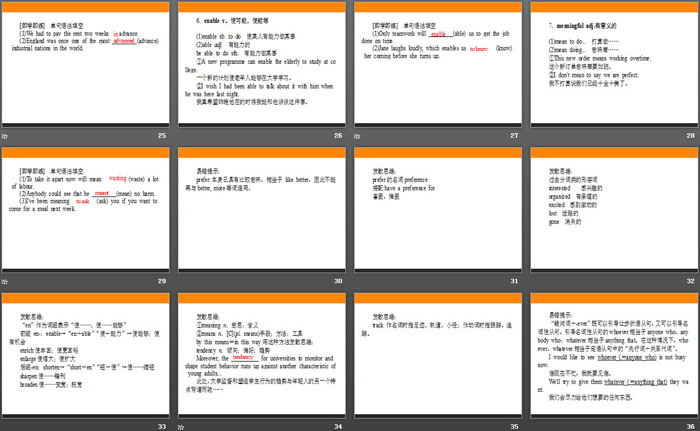Select slide 30 thumbnail about prefer note

coord(262,210)
